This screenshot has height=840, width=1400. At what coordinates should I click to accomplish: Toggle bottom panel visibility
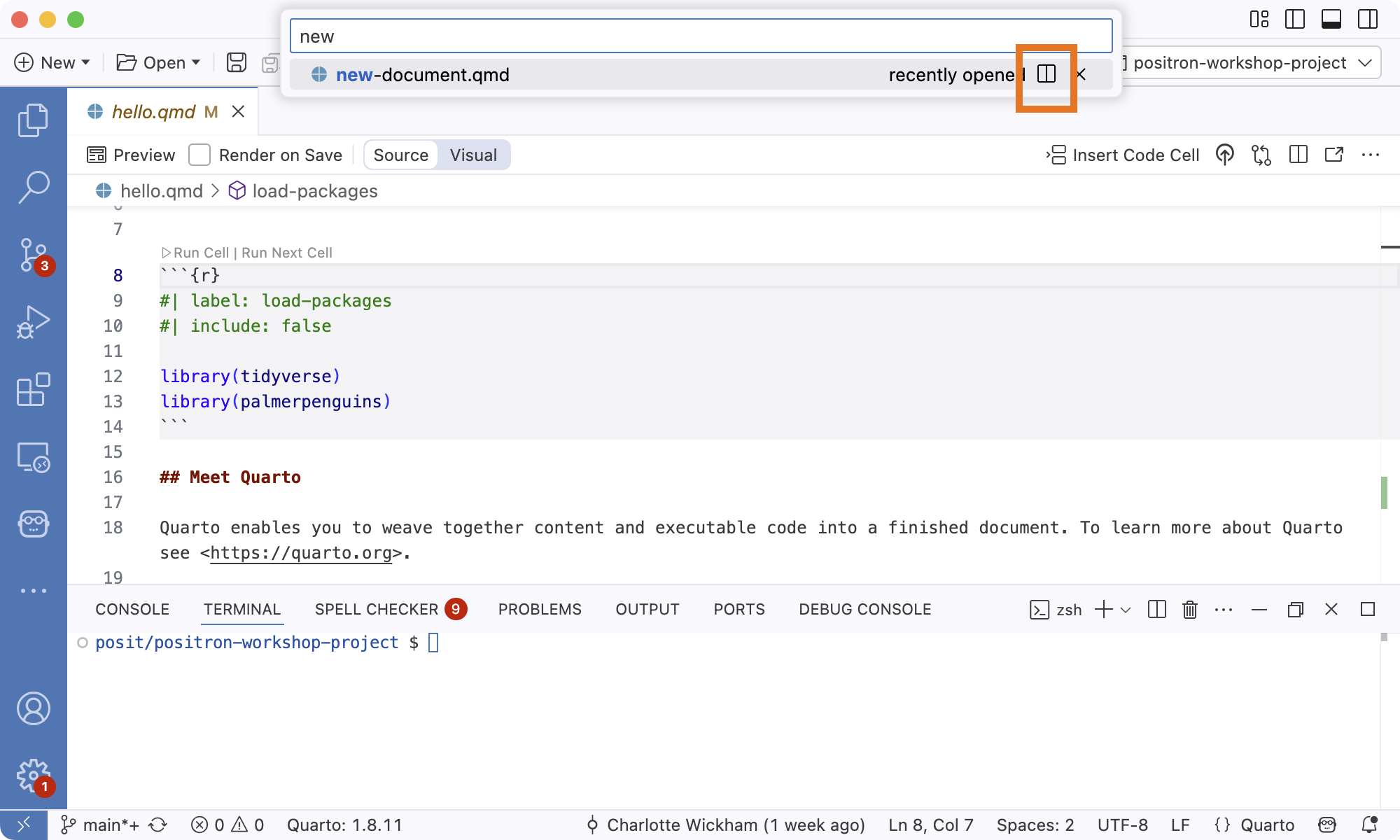[x=1331, y=19]
